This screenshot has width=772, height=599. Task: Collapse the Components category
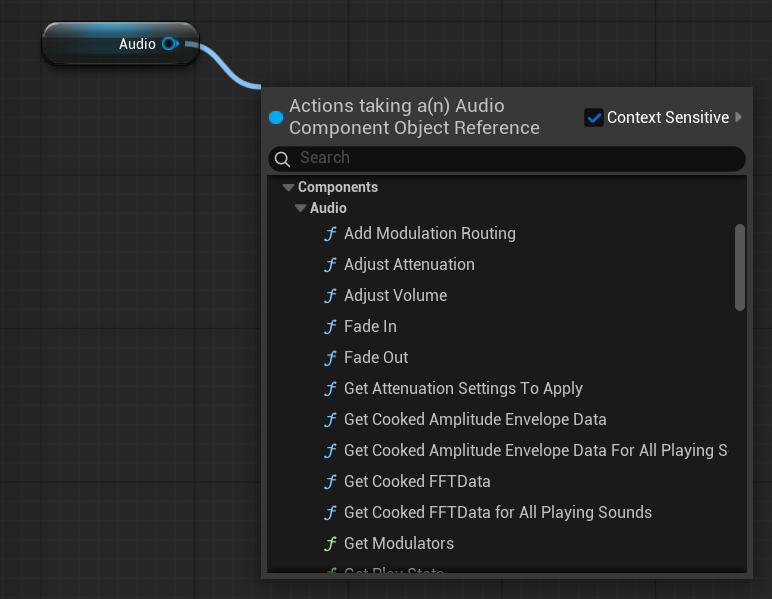[x=289, y=187]
